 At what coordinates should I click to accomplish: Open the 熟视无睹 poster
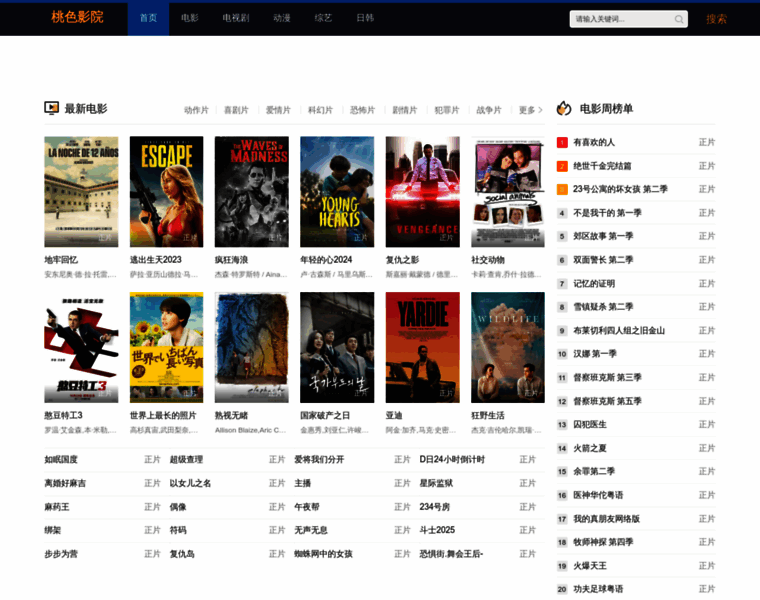click(x=252, y=347)
